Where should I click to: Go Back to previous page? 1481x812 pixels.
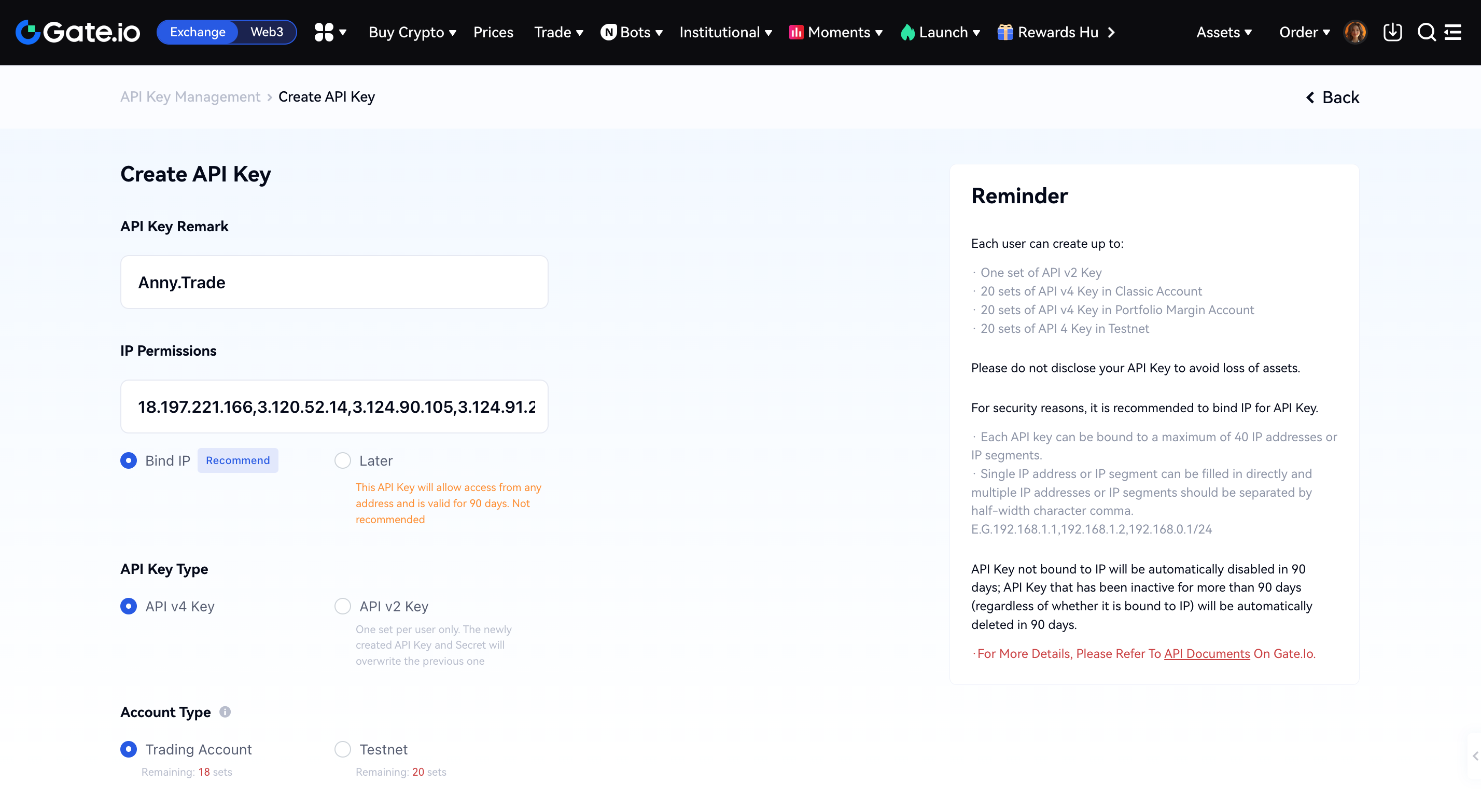point(1333,97)
